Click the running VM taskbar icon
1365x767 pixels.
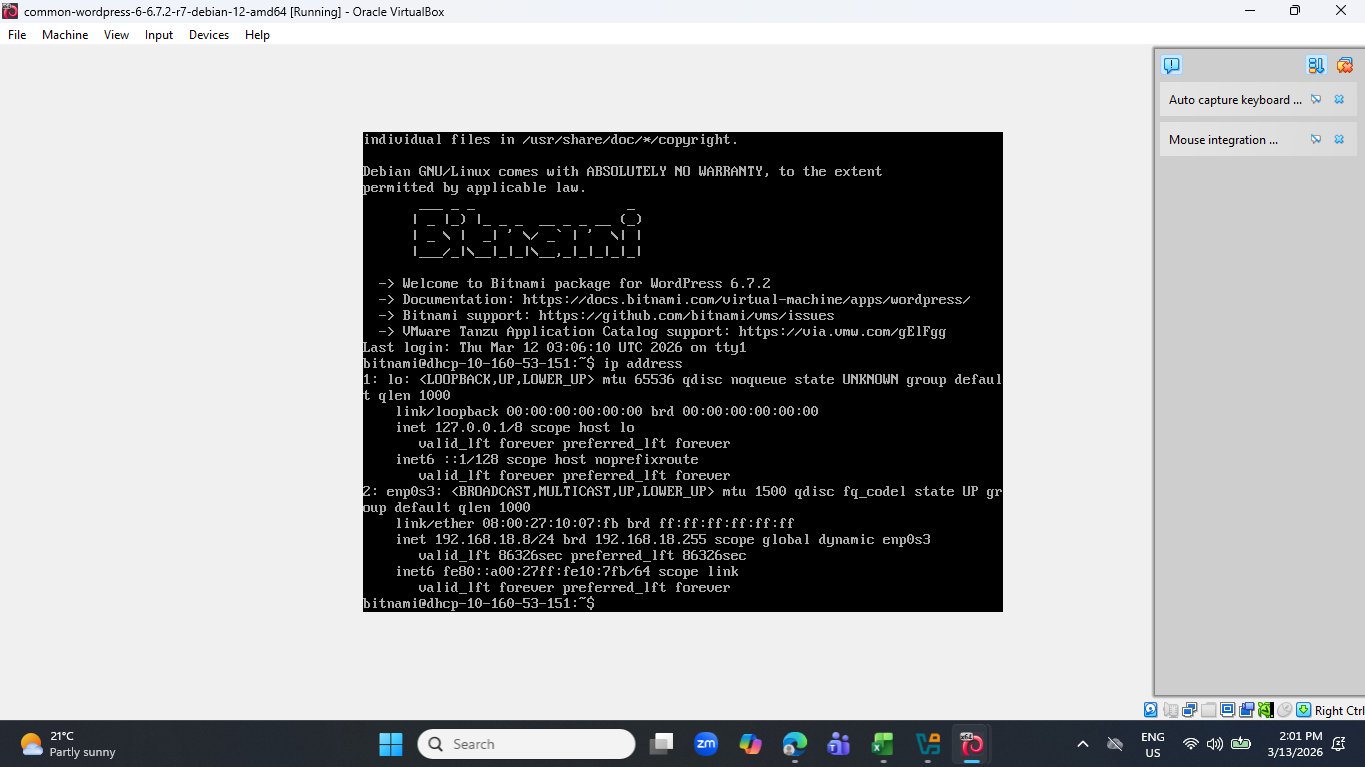971,744
